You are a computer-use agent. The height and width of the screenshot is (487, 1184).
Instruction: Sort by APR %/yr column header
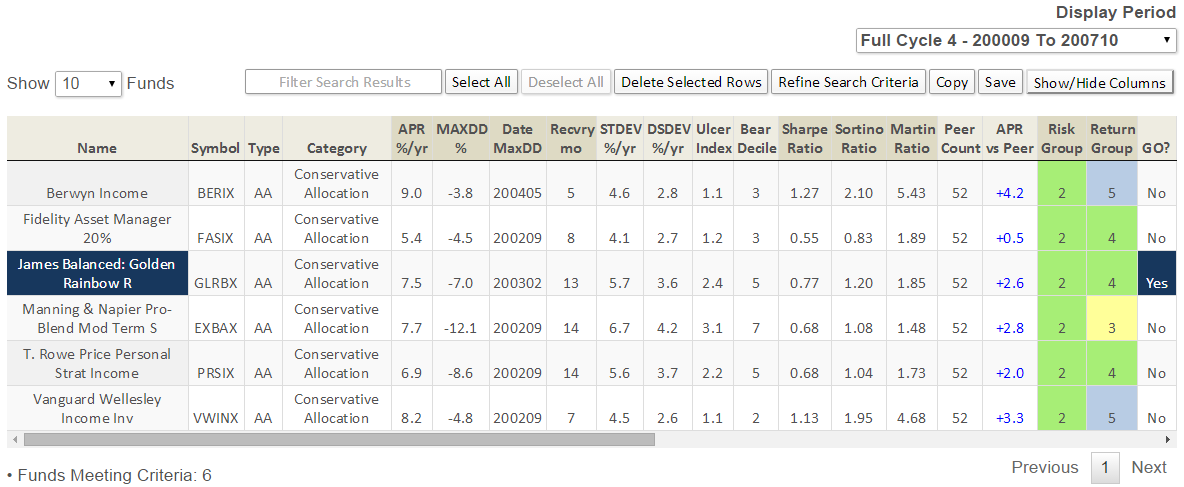411,138
